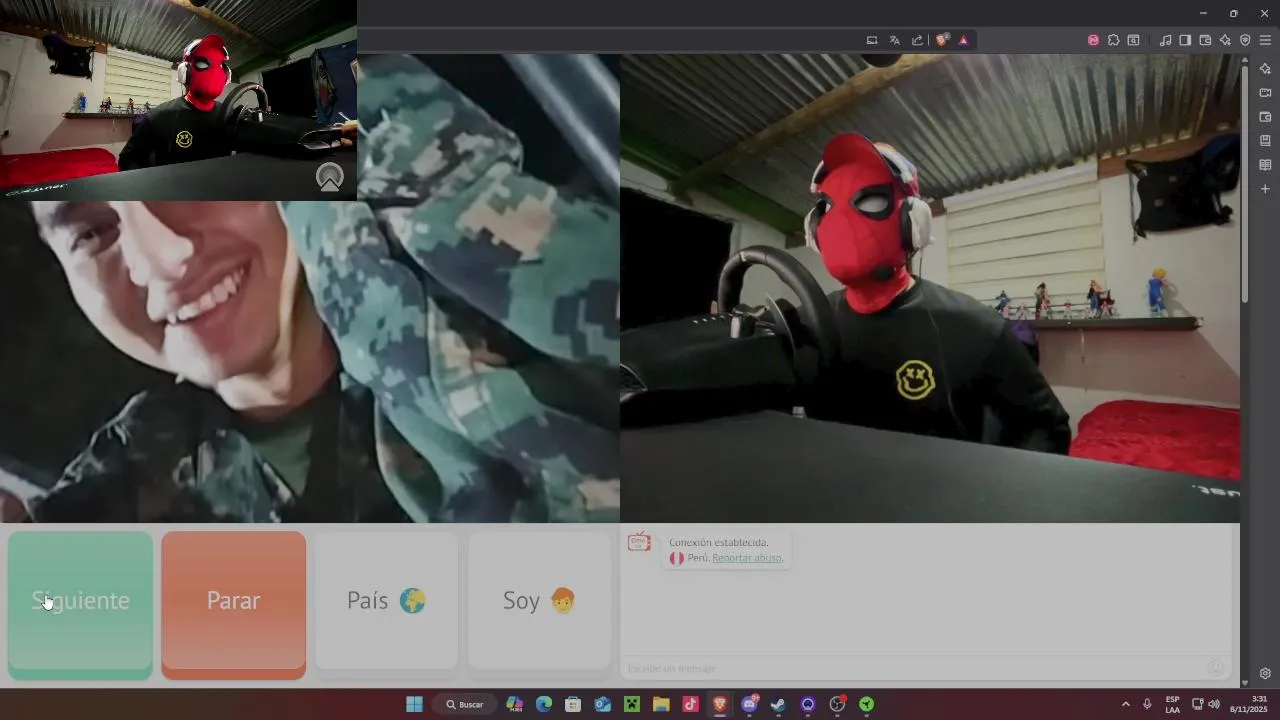This screenshot has width=1280, height=720.
Task: Click the scroll-up overlay icon on webcam
Action: 329,178
